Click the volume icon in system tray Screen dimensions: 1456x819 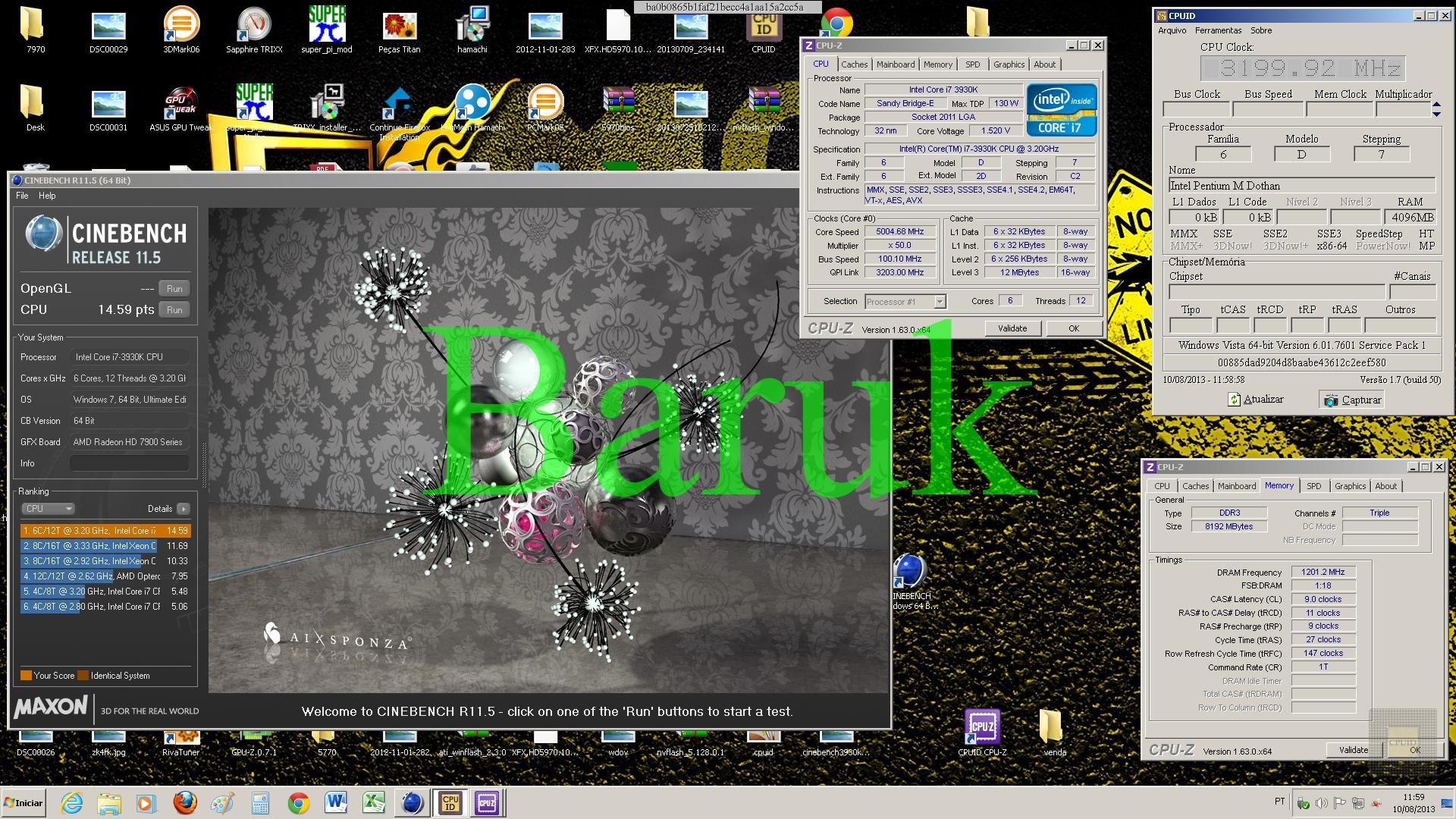coord(1321,803)
